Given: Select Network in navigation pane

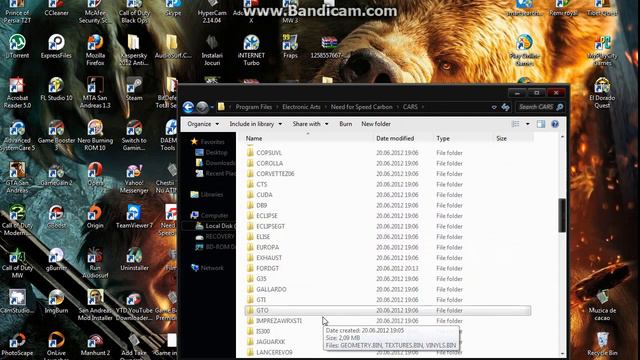Looking at the screenshot, I should 212,268.
